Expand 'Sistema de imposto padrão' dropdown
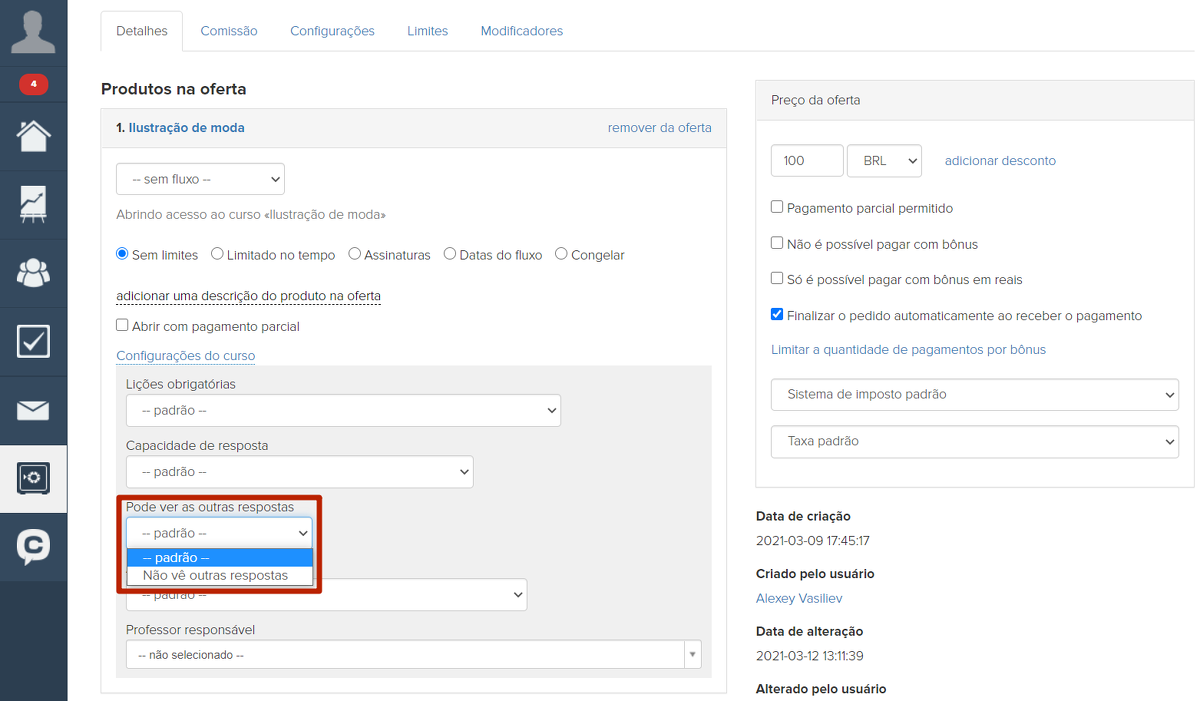 point(974,394)
